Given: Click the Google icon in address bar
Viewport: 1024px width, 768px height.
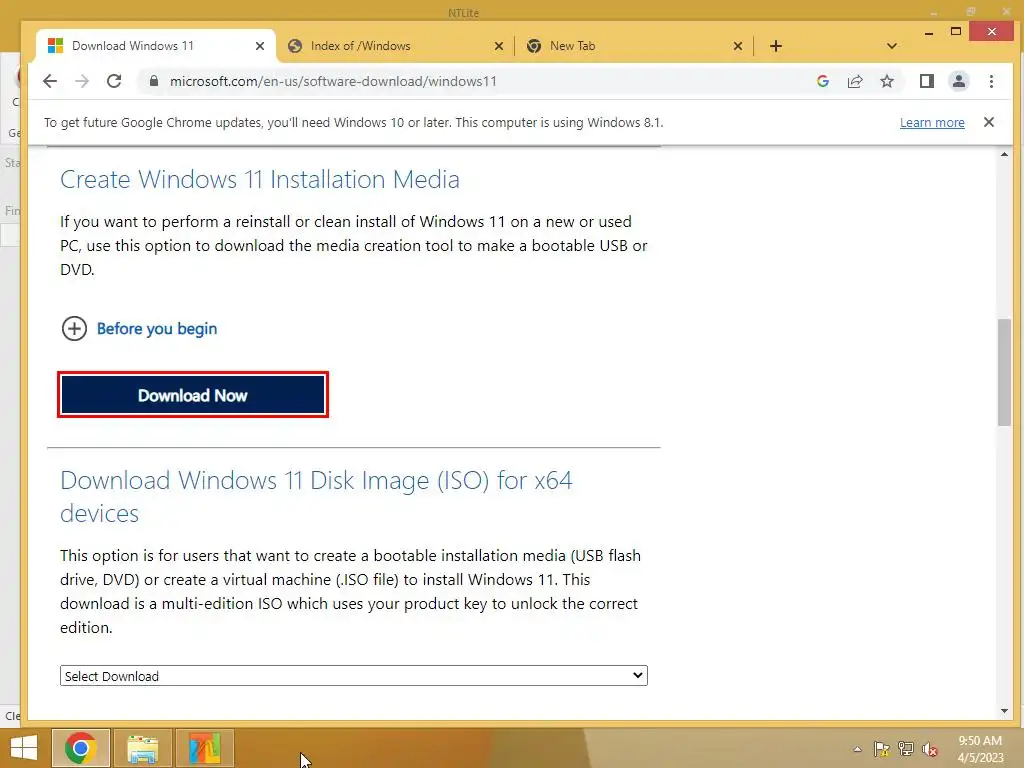Looking at the screenshot, I should point(823,81).
